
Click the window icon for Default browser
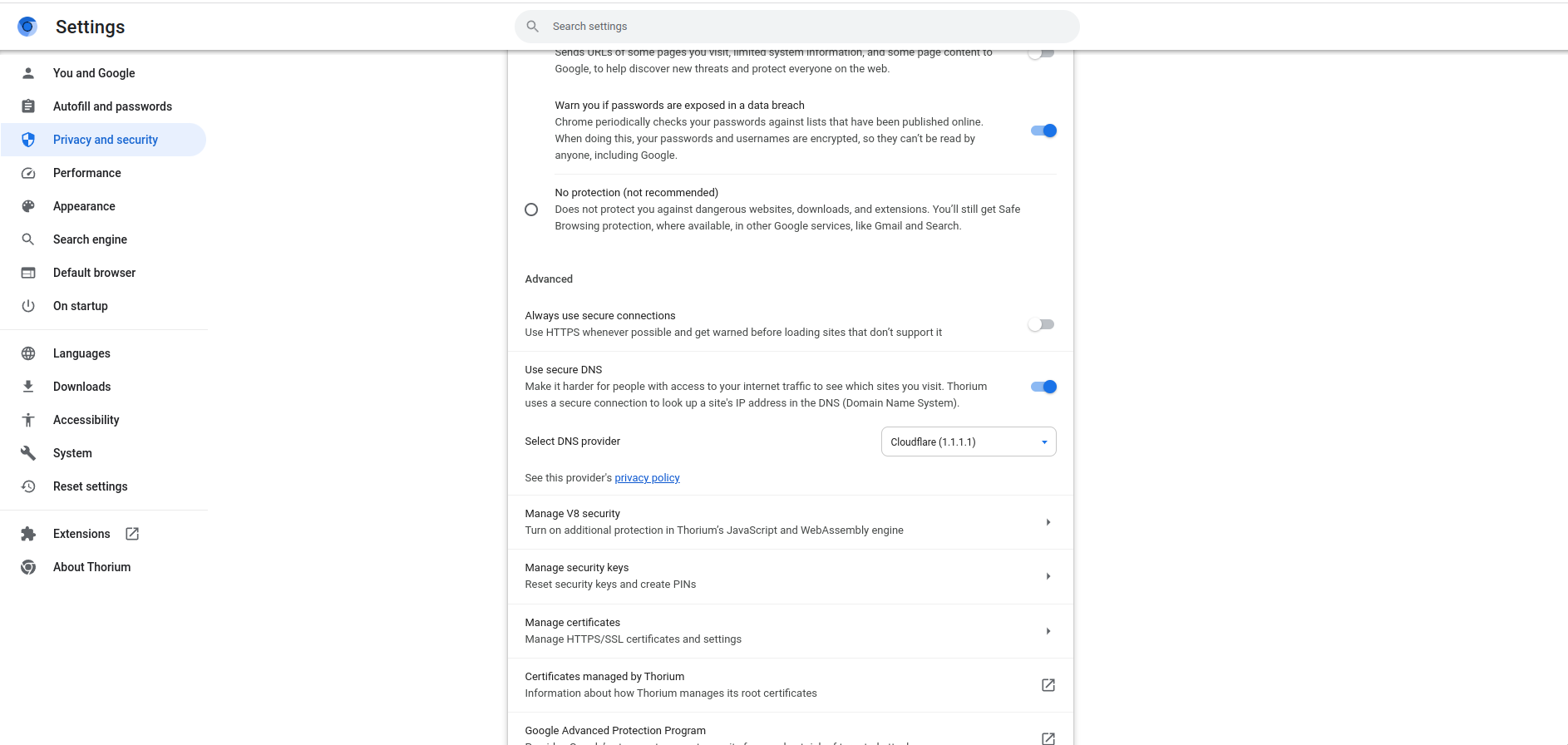click(28, 273)
